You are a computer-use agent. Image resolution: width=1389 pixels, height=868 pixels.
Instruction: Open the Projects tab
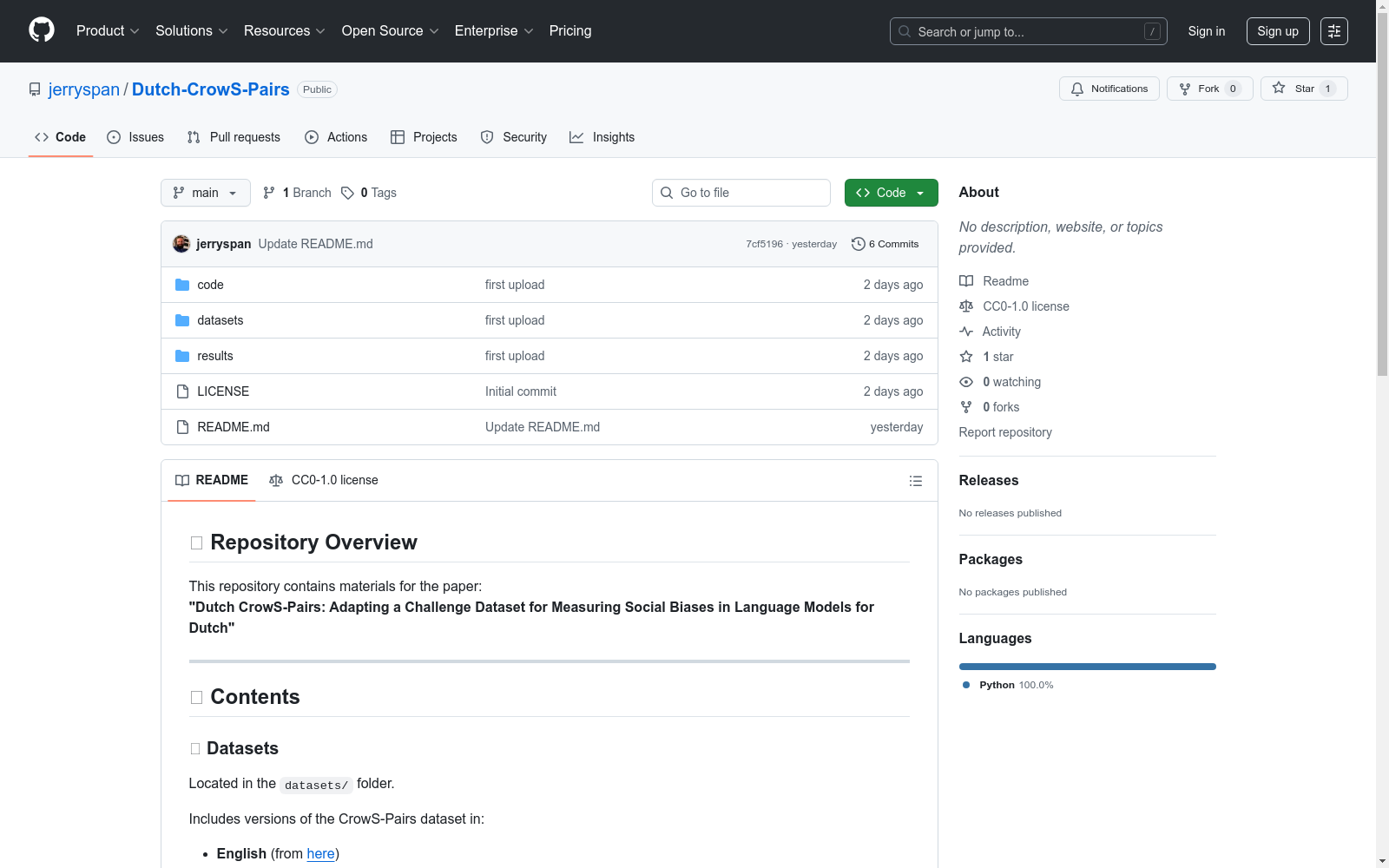click(424, 137)
